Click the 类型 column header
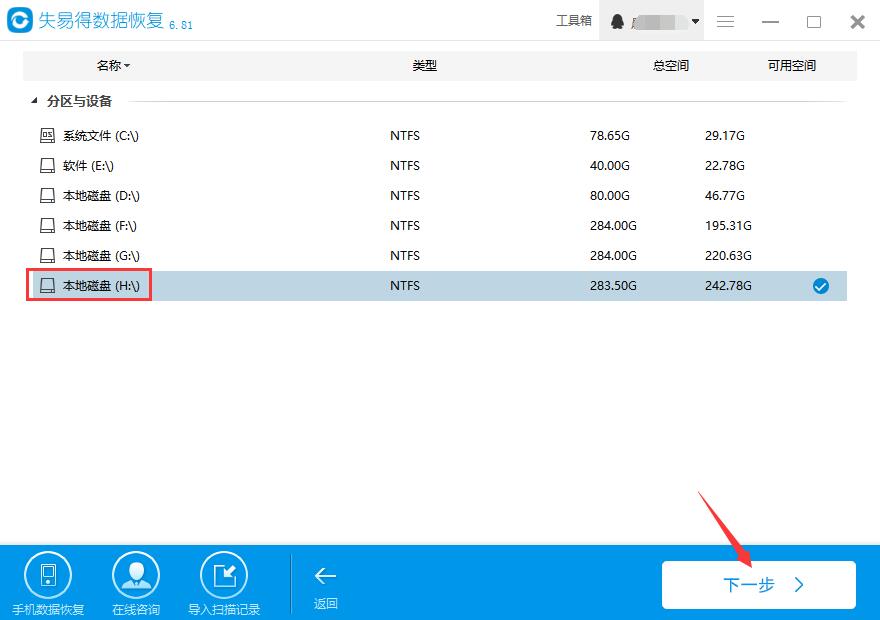Screen dimensions: 880x620 click(424, 66)
